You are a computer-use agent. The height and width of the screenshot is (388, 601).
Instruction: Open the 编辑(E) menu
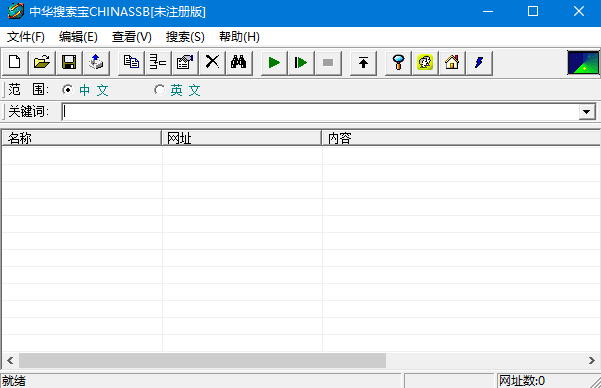(78, 37)
